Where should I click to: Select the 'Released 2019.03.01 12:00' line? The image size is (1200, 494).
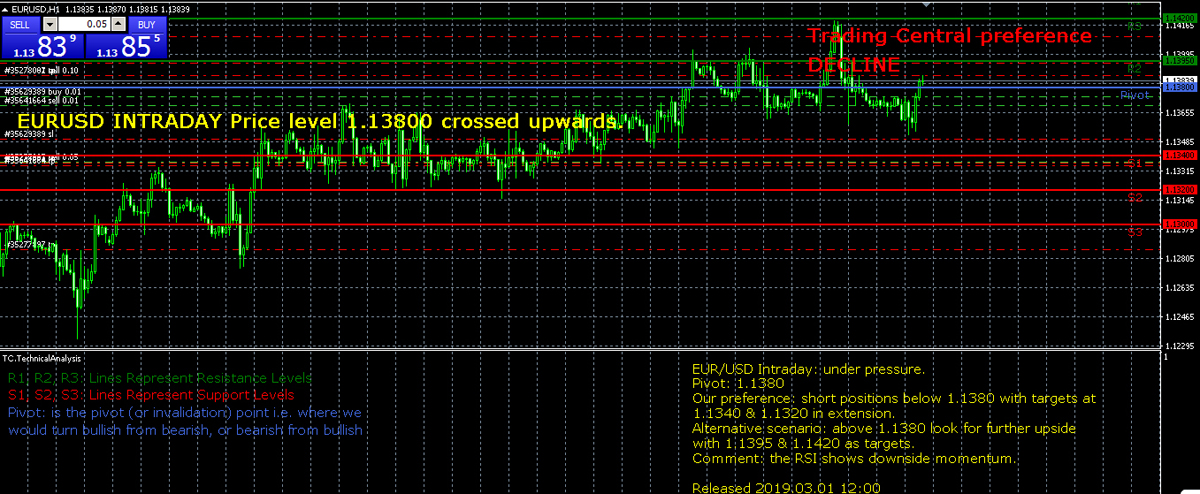click(786, 488)
